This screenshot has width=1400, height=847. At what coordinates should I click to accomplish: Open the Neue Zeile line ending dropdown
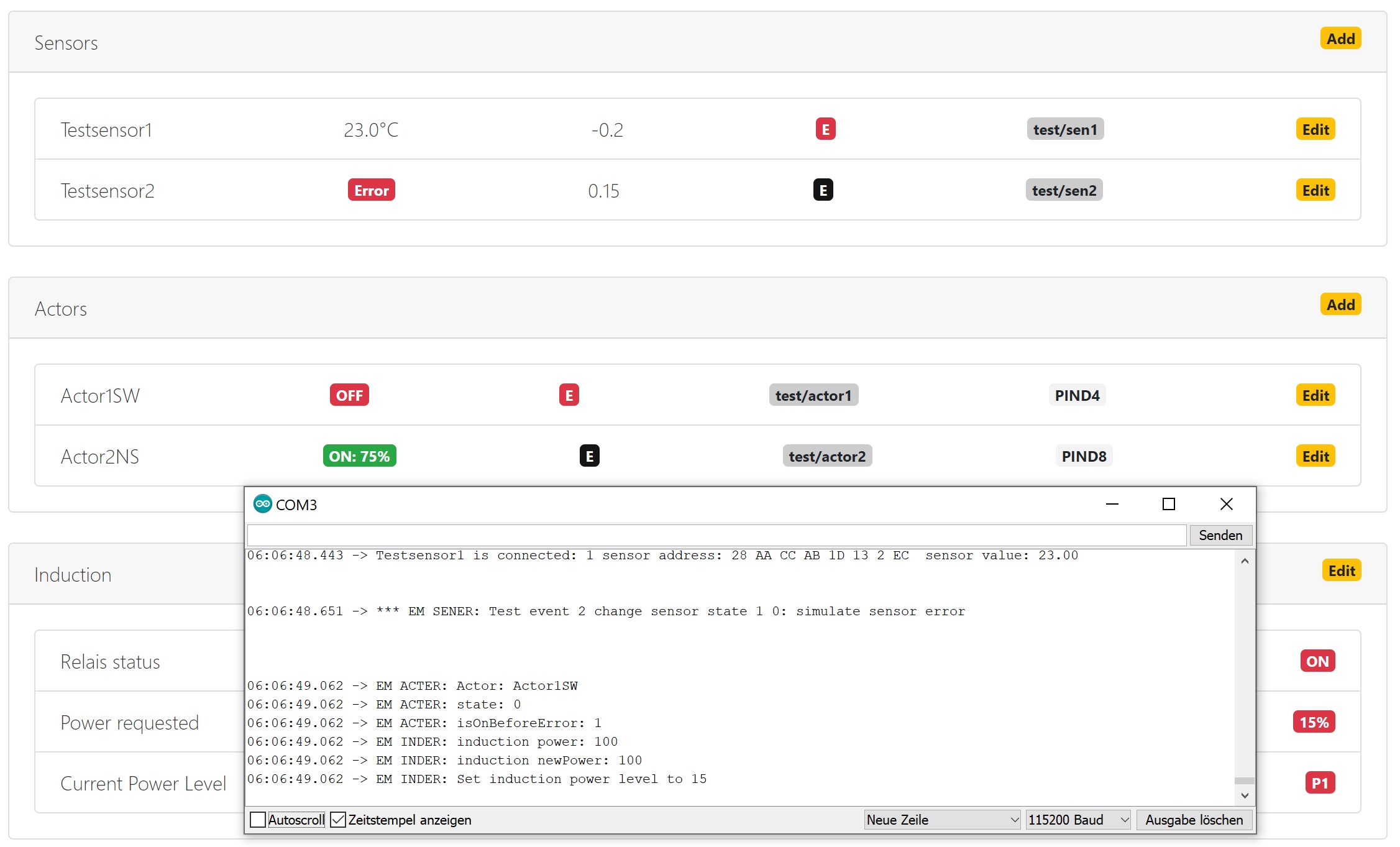[x=941, y=820]
